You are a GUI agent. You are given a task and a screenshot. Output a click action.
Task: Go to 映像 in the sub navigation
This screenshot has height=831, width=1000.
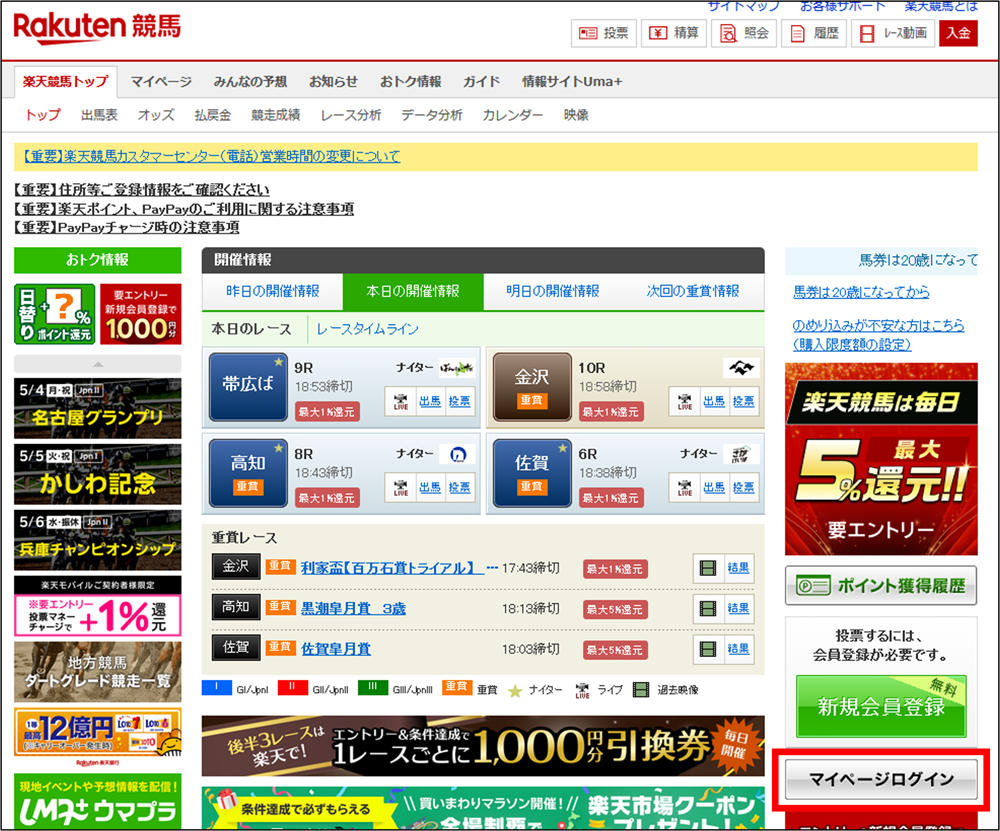point(576,115)
